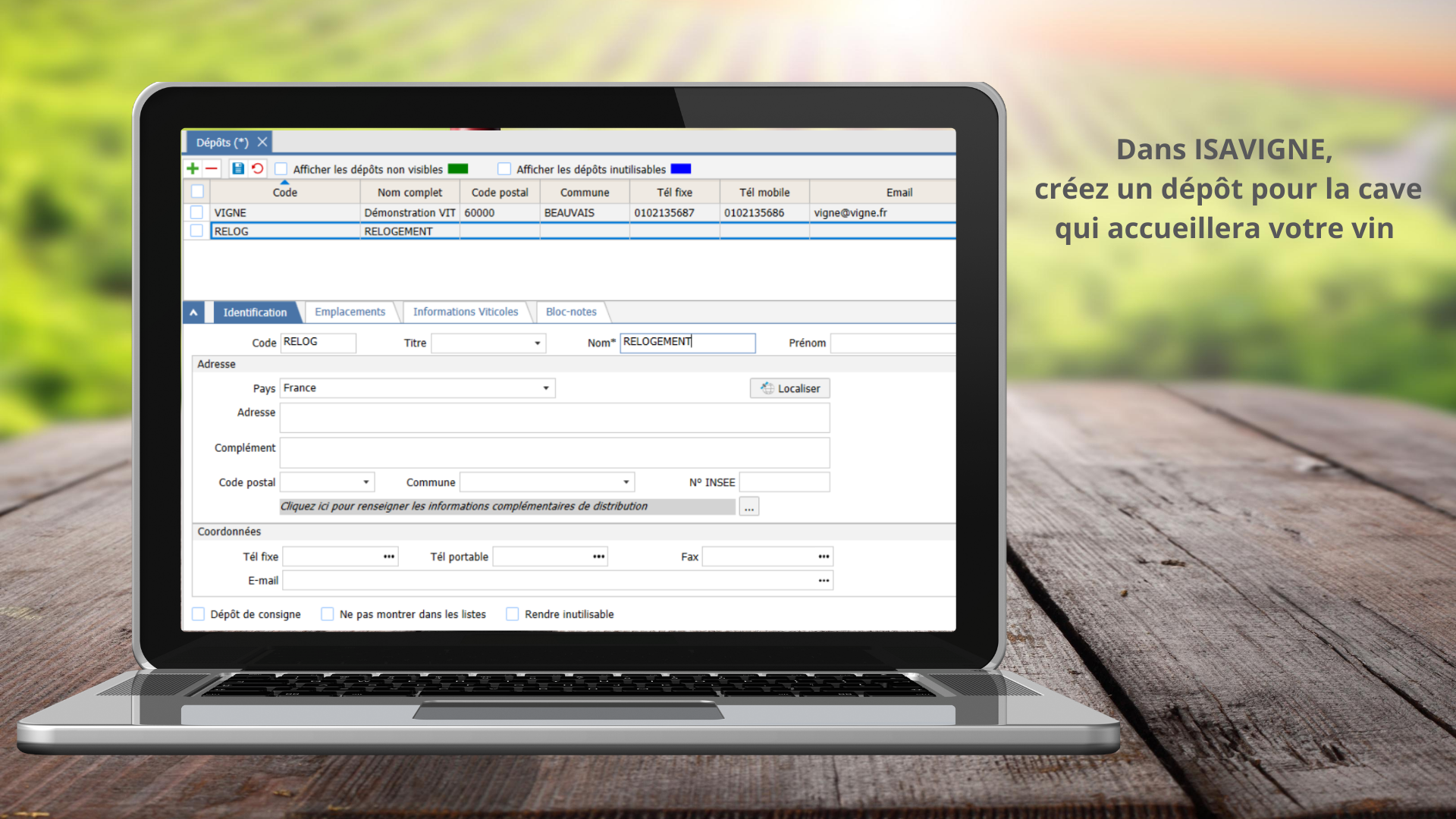Viewport: 1456px width, 819px height.
Task: Open the Emplacements tab
Action: pos(350,312)
